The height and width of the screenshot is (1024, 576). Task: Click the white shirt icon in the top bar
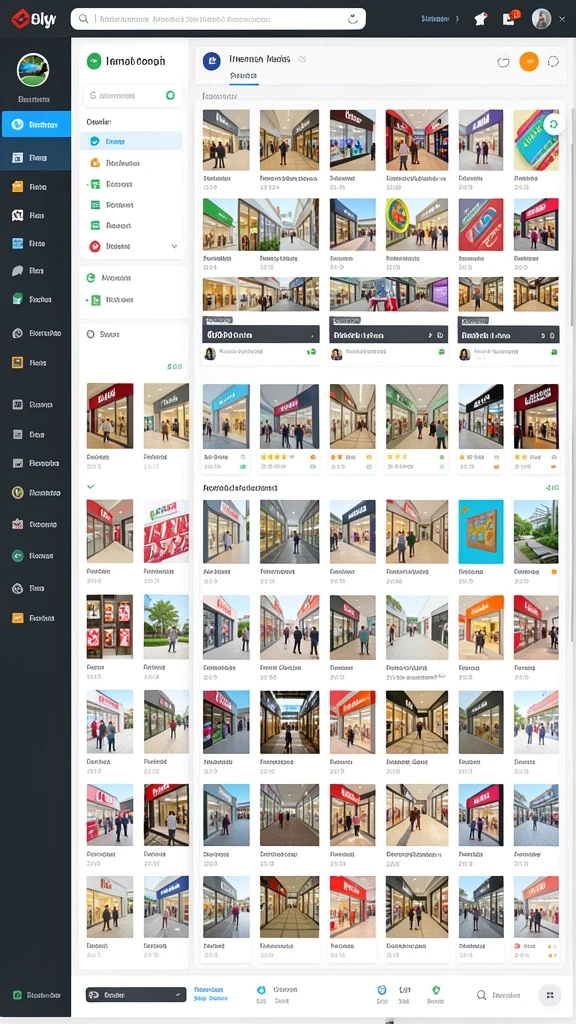pyautogui.click(x=481, y=19)
